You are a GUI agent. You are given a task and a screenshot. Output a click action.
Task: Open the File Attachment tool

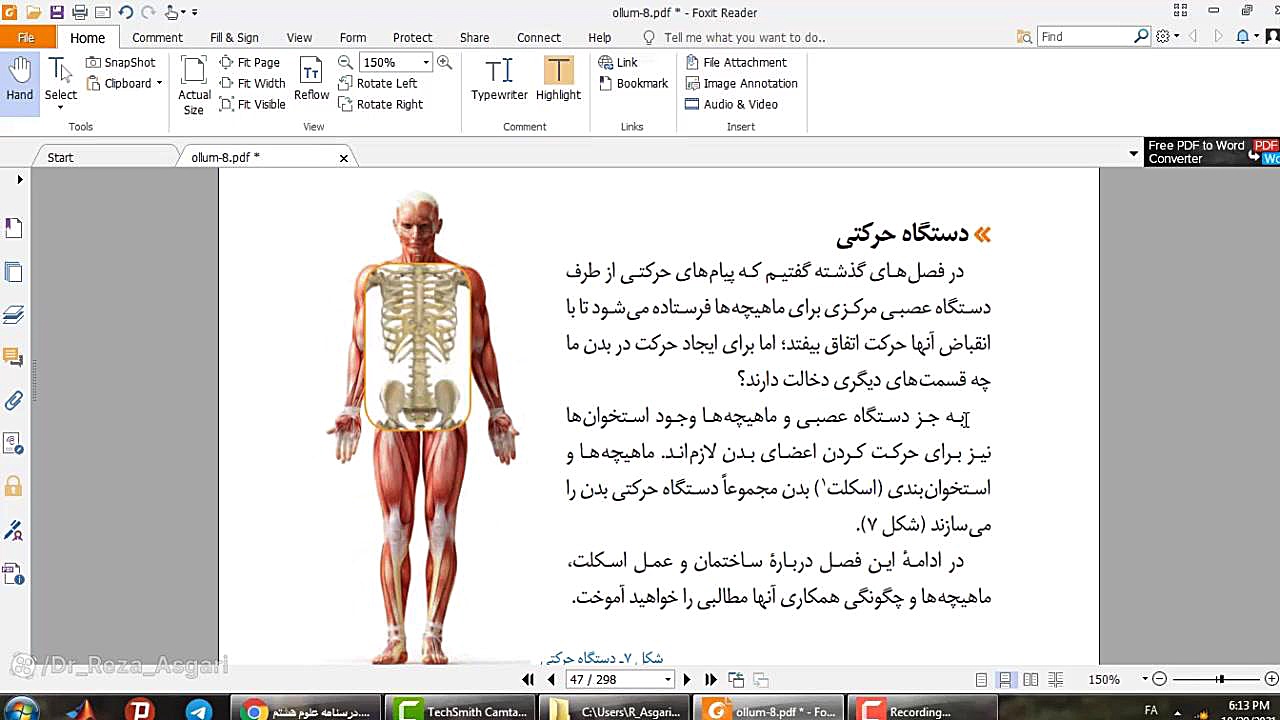735,62
